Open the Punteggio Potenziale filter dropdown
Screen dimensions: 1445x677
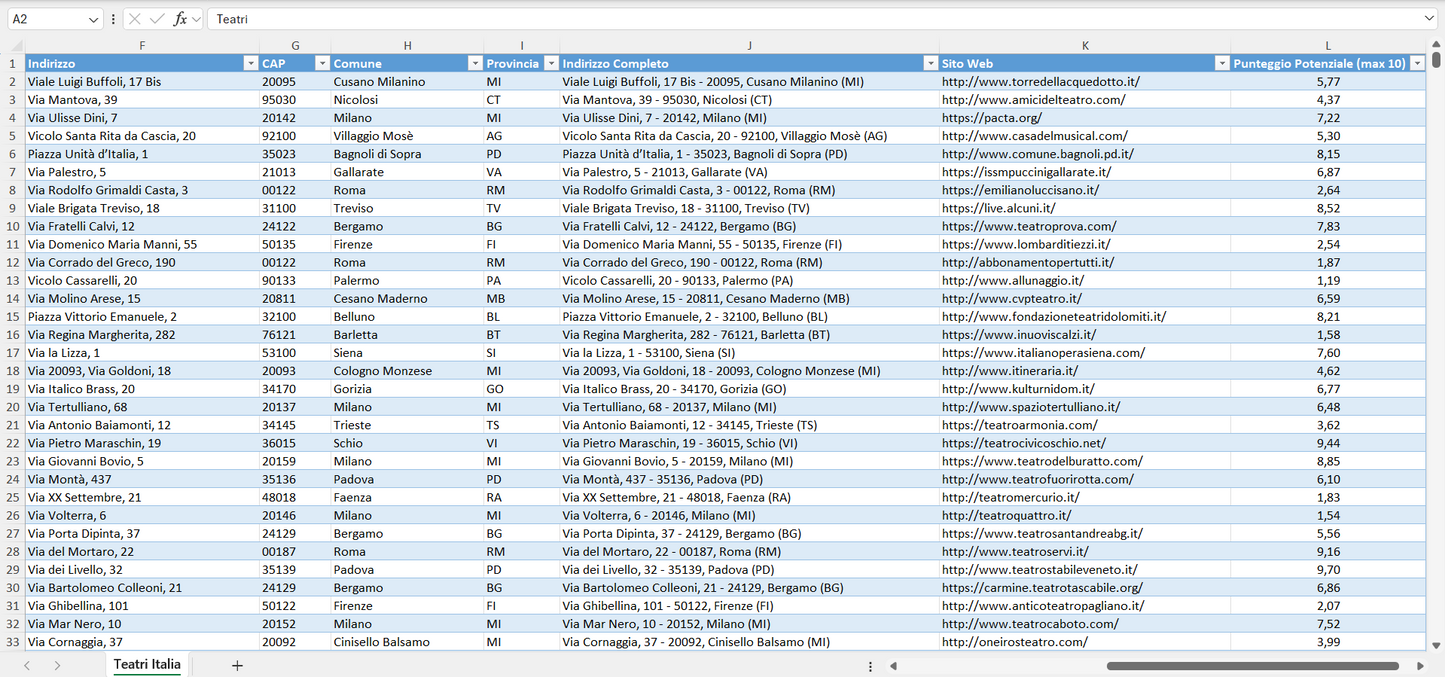tap(1418, 63)
